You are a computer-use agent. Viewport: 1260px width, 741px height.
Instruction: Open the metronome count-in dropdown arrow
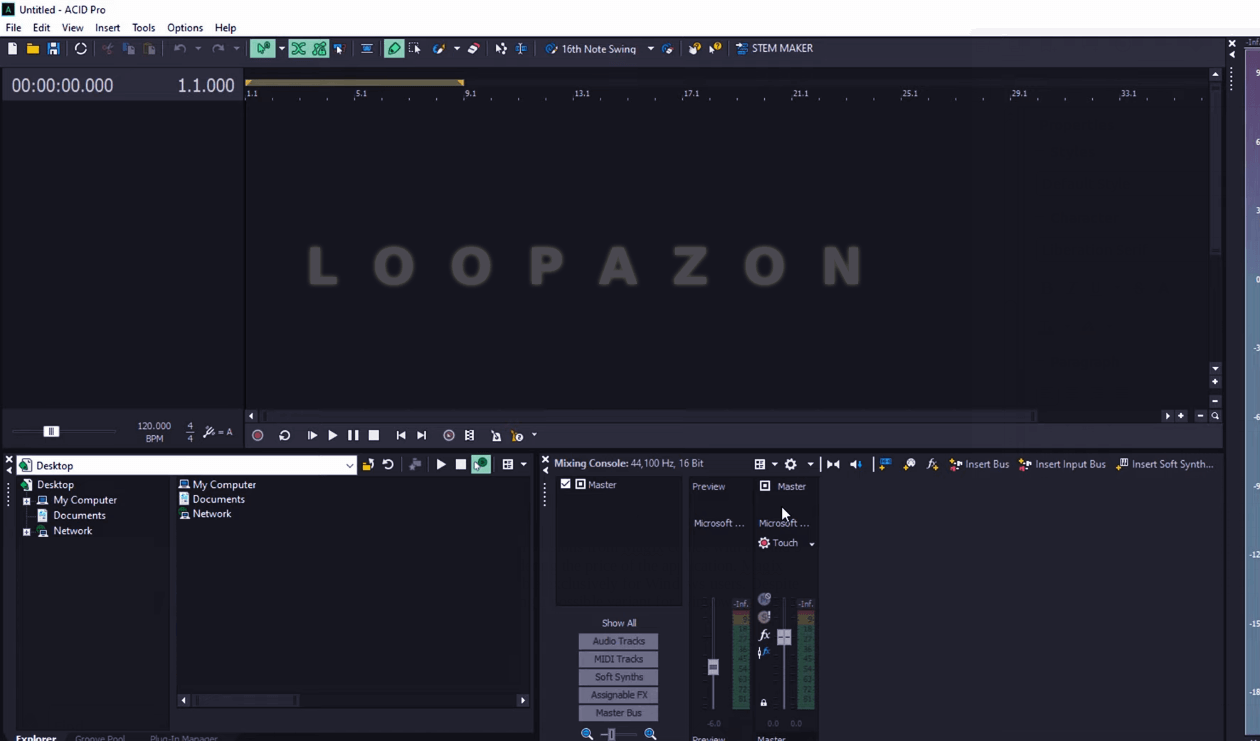pyautogui.click(x=534, y=436)
